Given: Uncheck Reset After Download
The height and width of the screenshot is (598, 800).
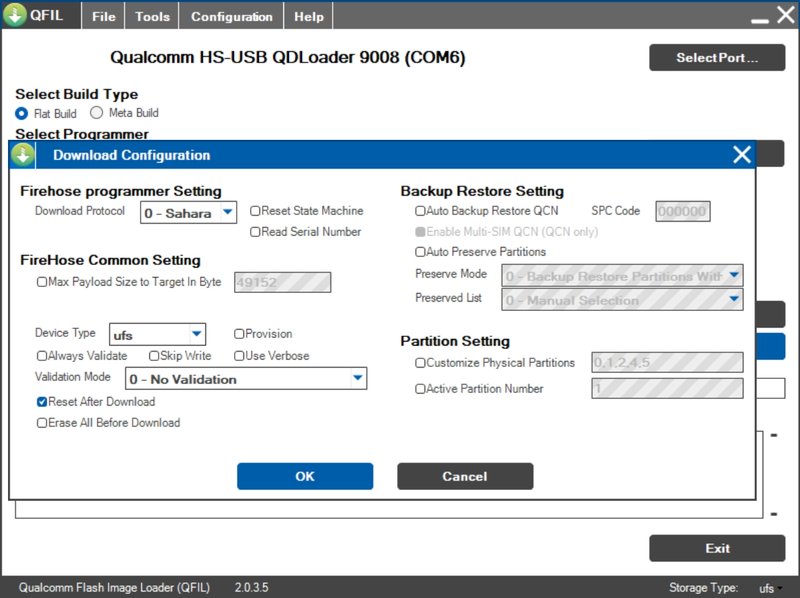Looking at the screenshot, I should point(42,402).
